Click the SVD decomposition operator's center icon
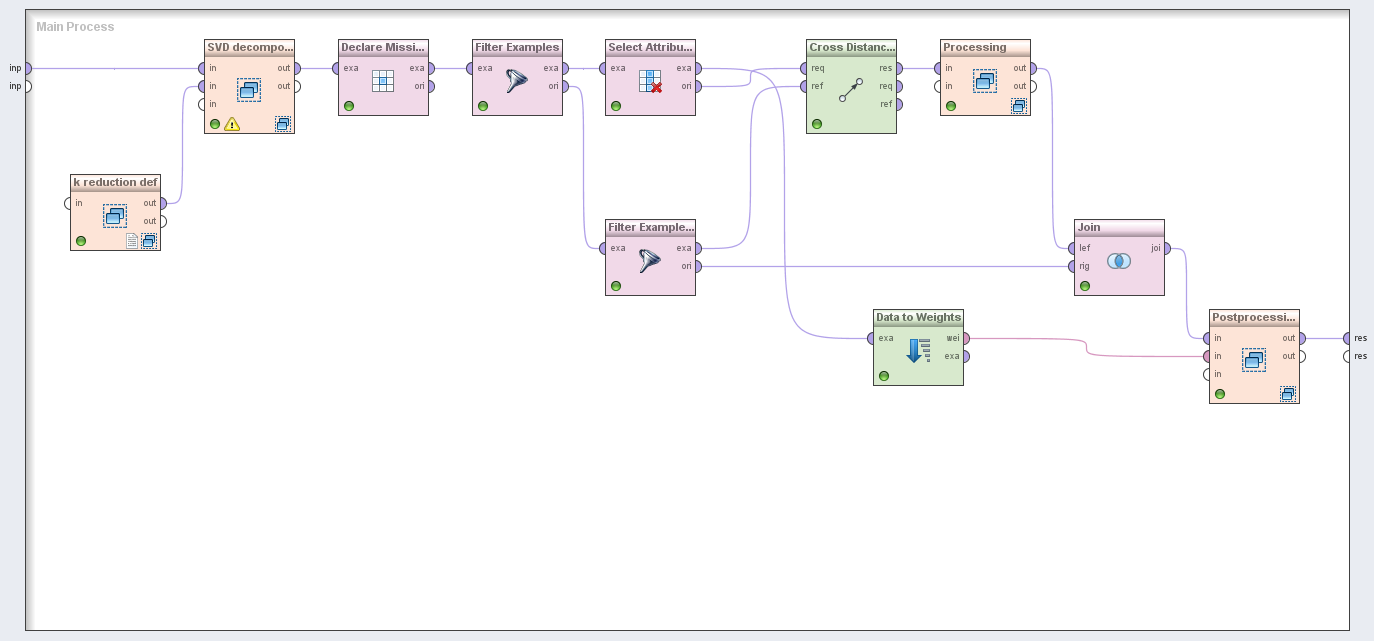1374x641 pixels. click(249, 89)
